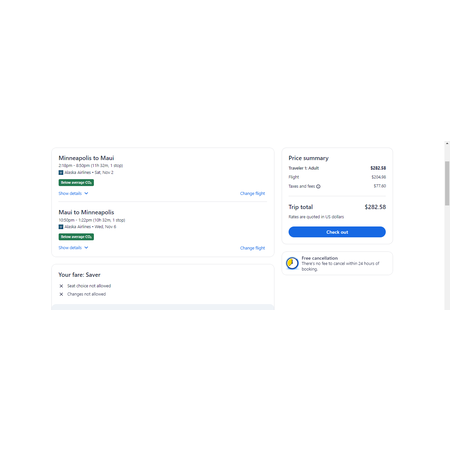The width and height of the screenshot is (450, 450).
Task: Click the Free cancellation notice text
Action: 340,263
